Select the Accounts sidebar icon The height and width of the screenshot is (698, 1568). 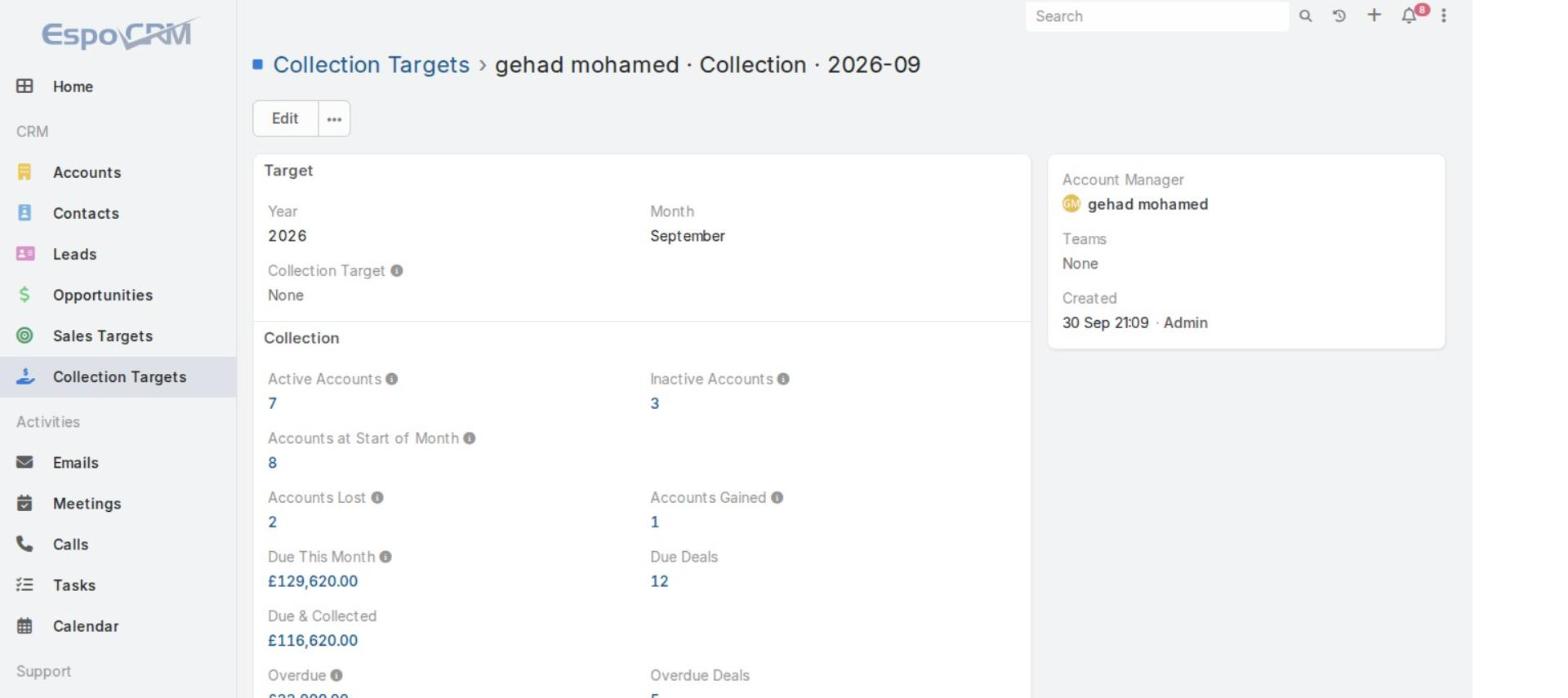click(x=25, y=172)
